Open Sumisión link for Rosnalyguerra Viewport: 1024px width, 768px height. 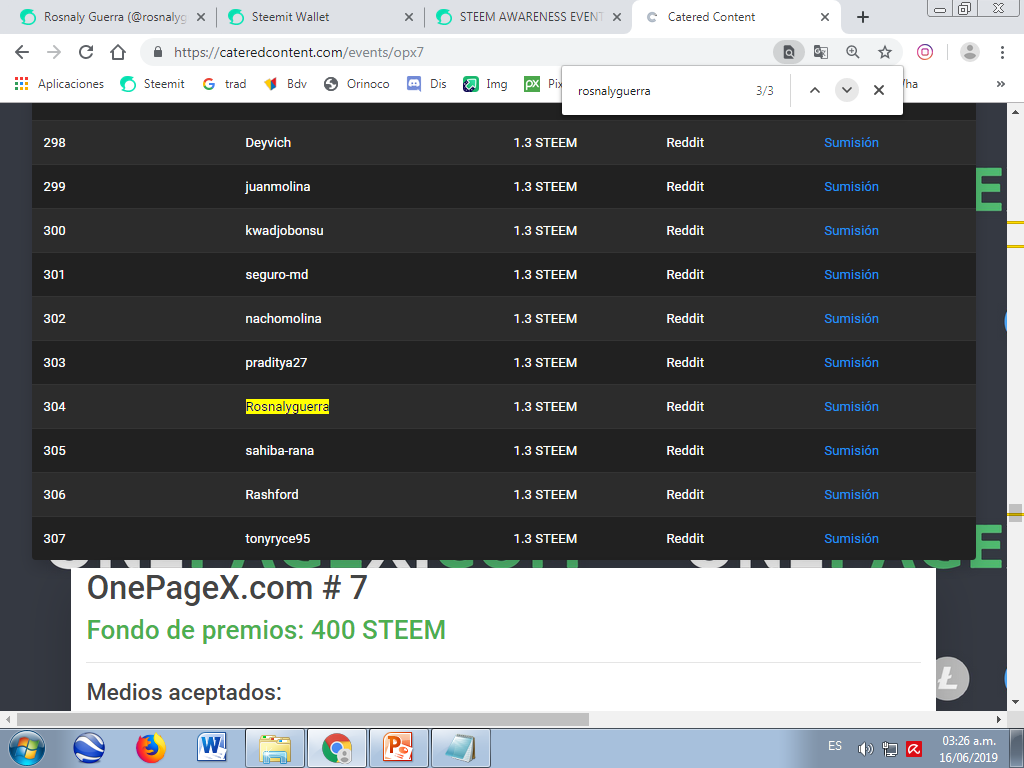pyautogui.click(x=851, y=406)
